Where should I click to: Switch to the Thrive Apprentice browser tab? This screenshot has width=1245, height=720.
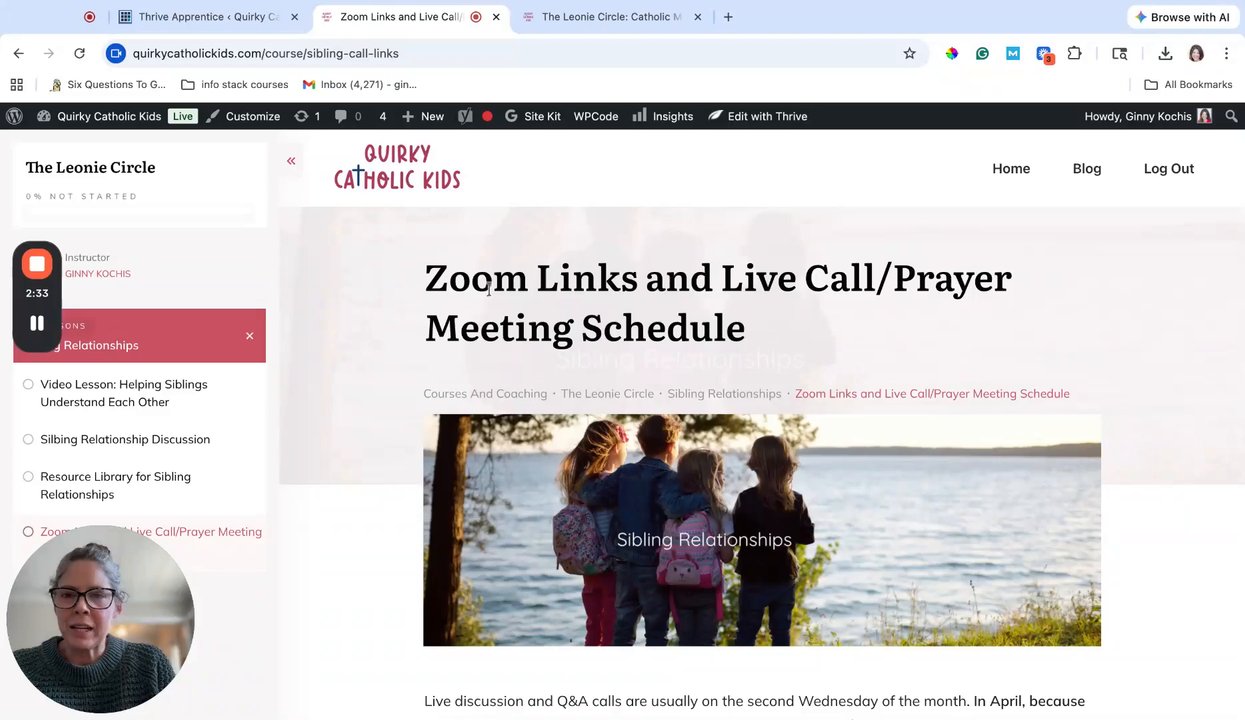[201, 17]
